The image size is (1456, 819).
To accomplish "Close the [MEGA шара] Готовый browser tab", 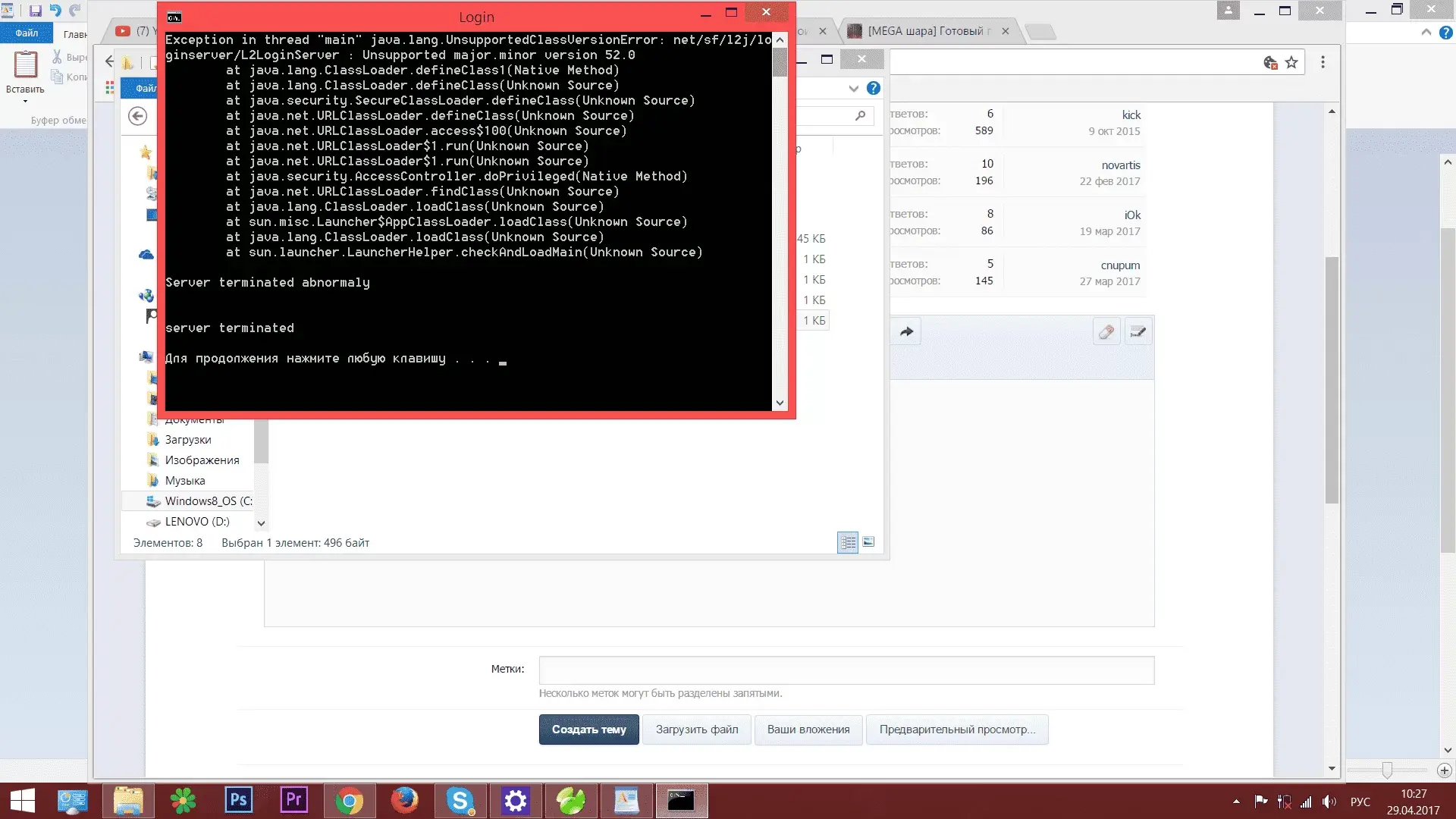I will 1005,31.
